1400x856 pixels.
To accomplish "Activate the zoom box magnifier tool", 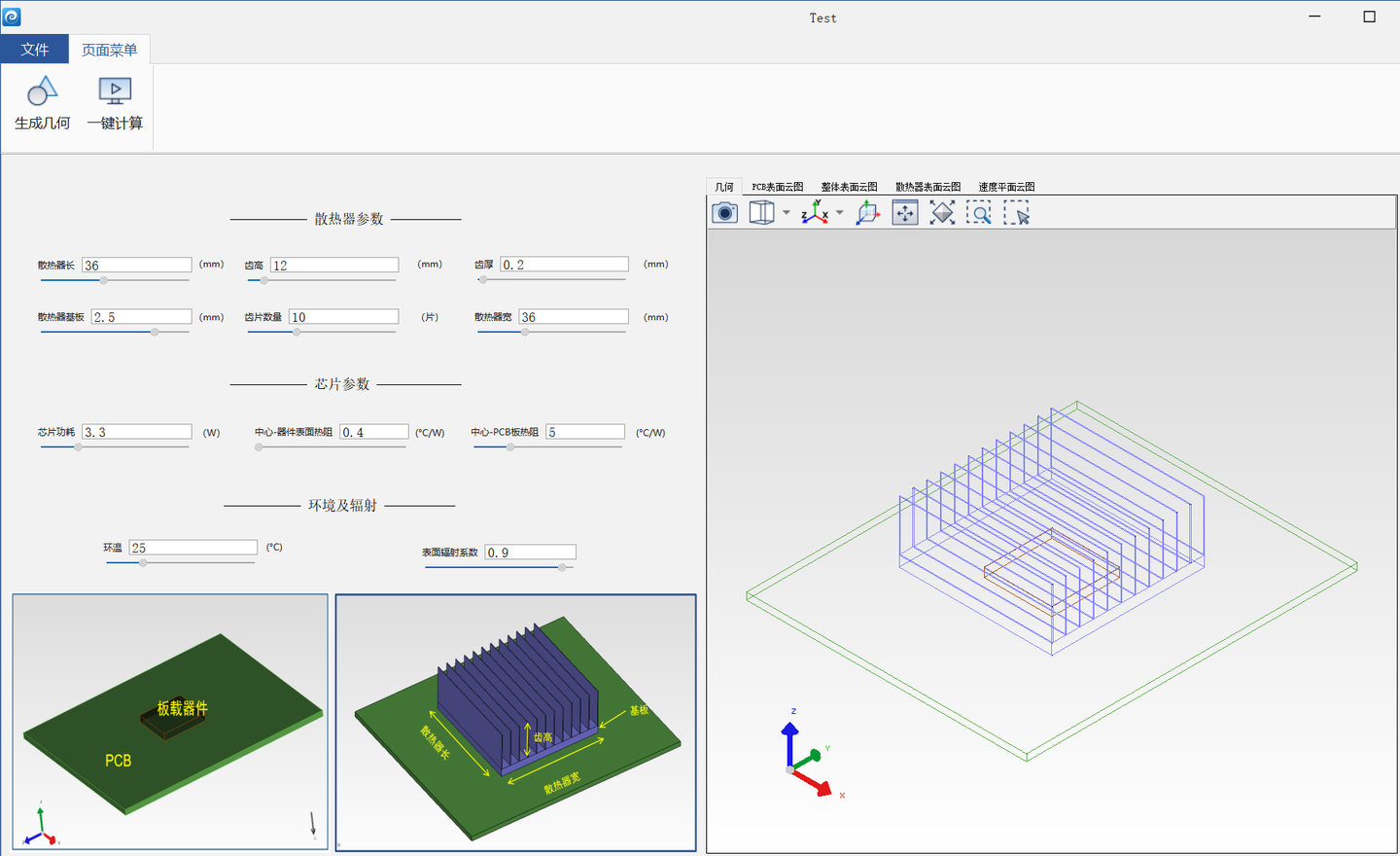I will pyautogui.click(x=979, y=213).
